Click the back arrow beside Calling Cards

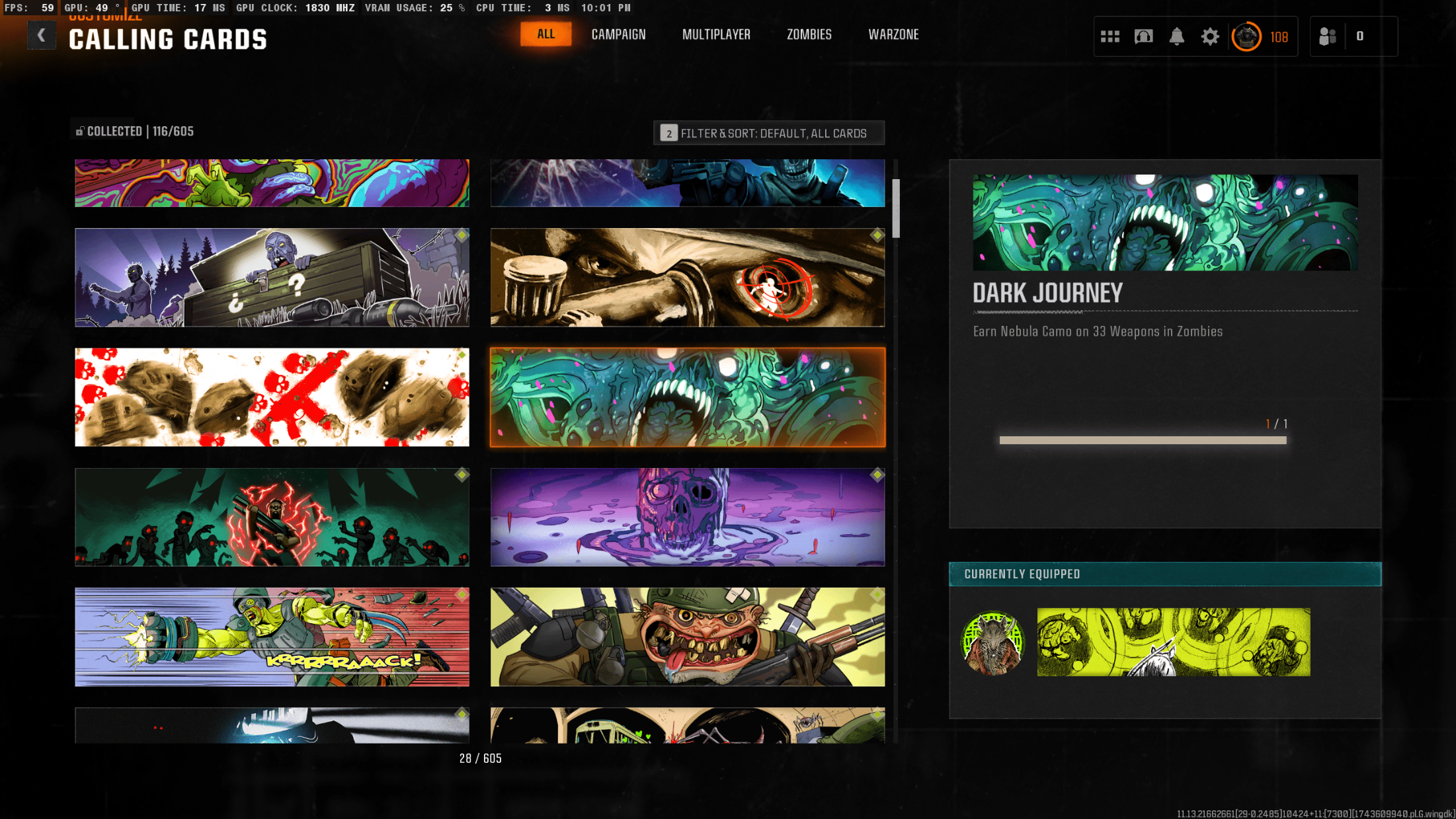coord(41,36)
